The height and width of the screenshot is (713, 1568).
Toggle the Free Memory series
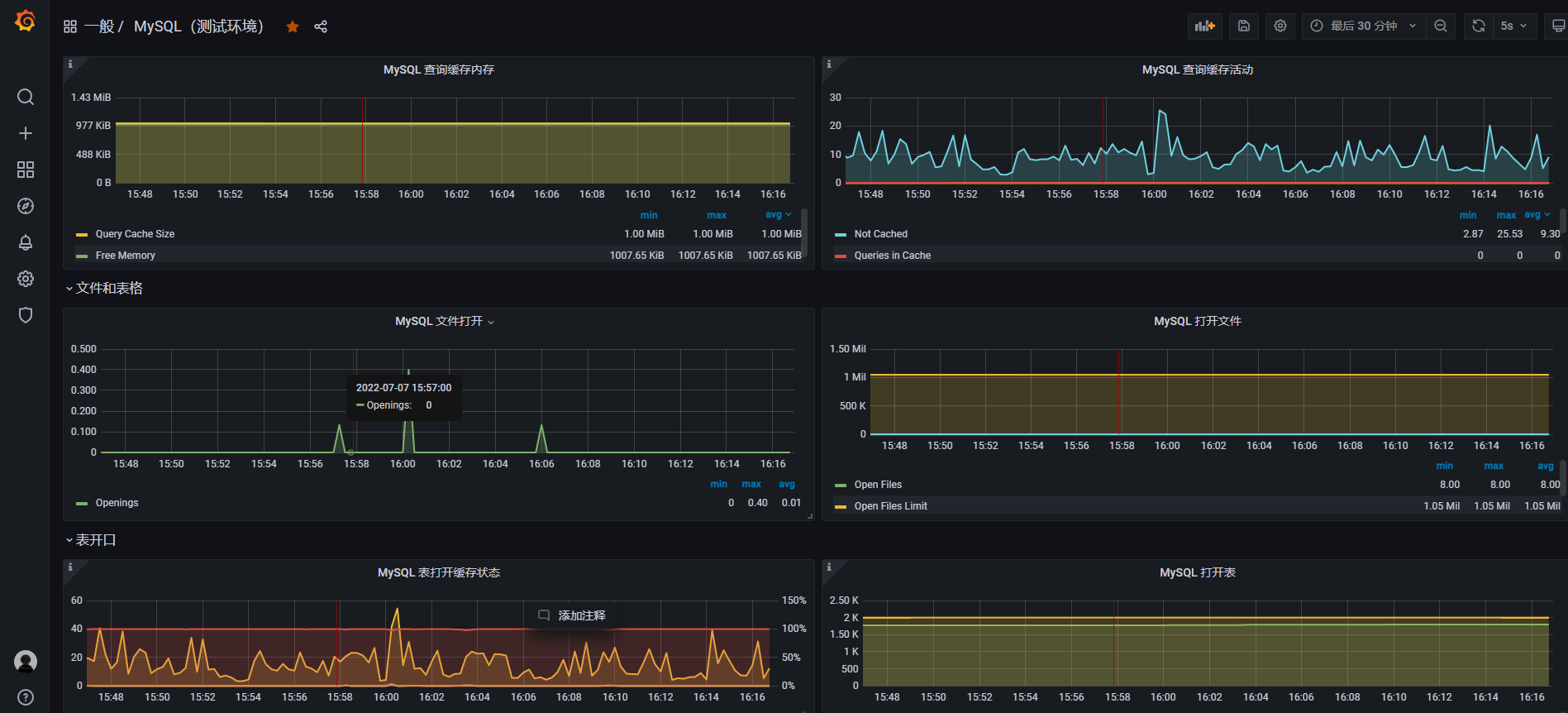click(125, 256)
